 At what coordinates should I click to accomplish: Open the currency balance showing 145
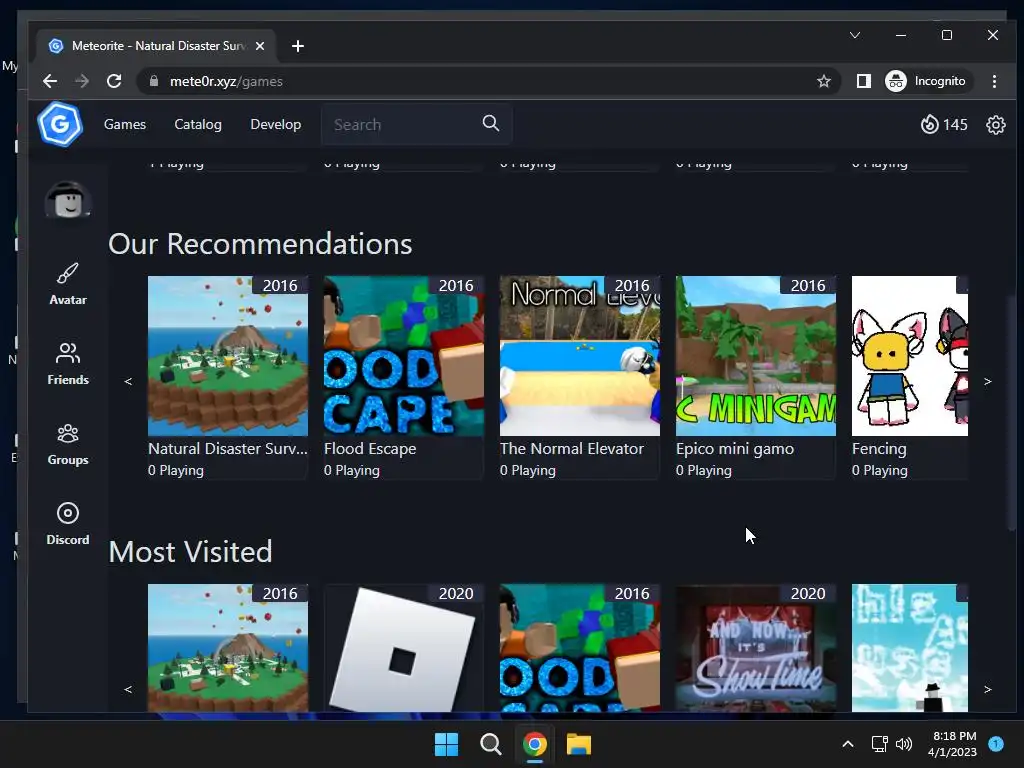[944, 125]
